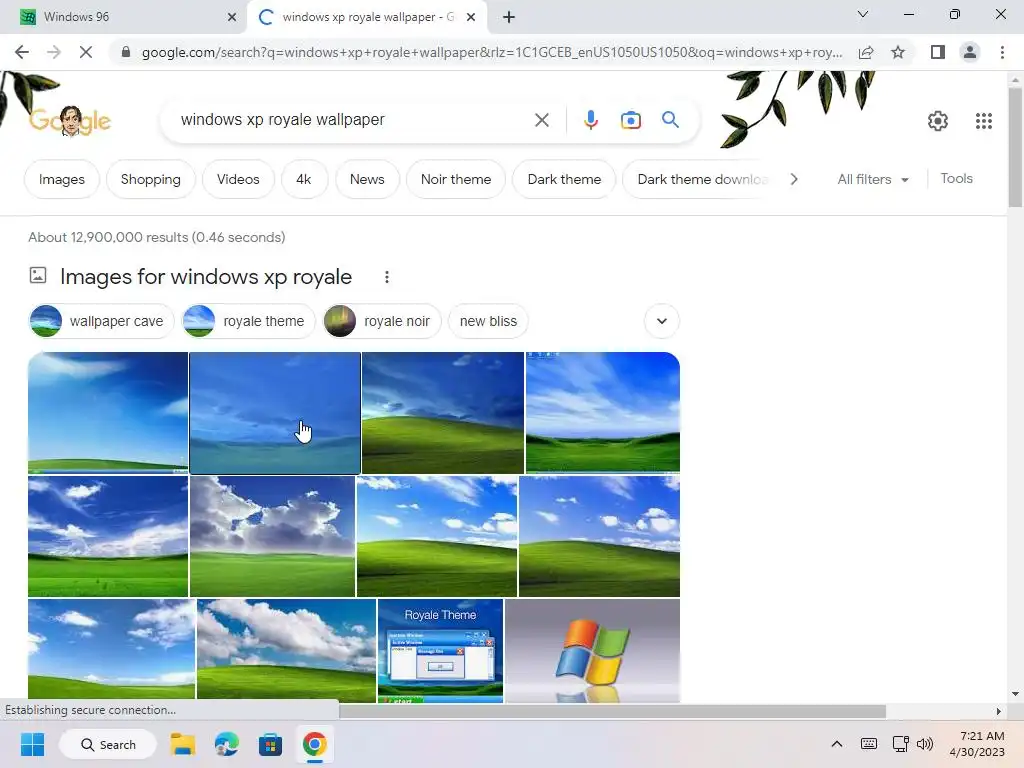Open the Chrome profile icon
This screenshot has height=768, width=1024.
[x=970, y=52]
